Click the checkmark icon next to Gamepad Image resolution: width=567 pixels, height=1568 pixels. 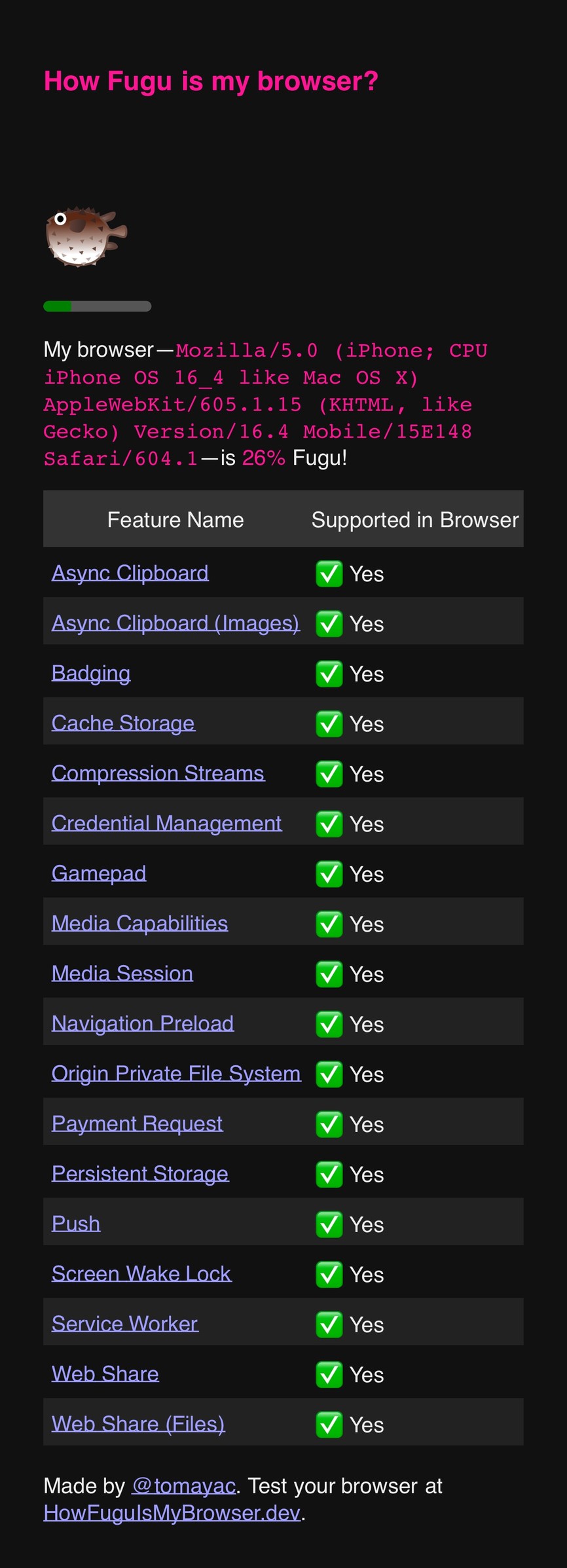[329, 874]
